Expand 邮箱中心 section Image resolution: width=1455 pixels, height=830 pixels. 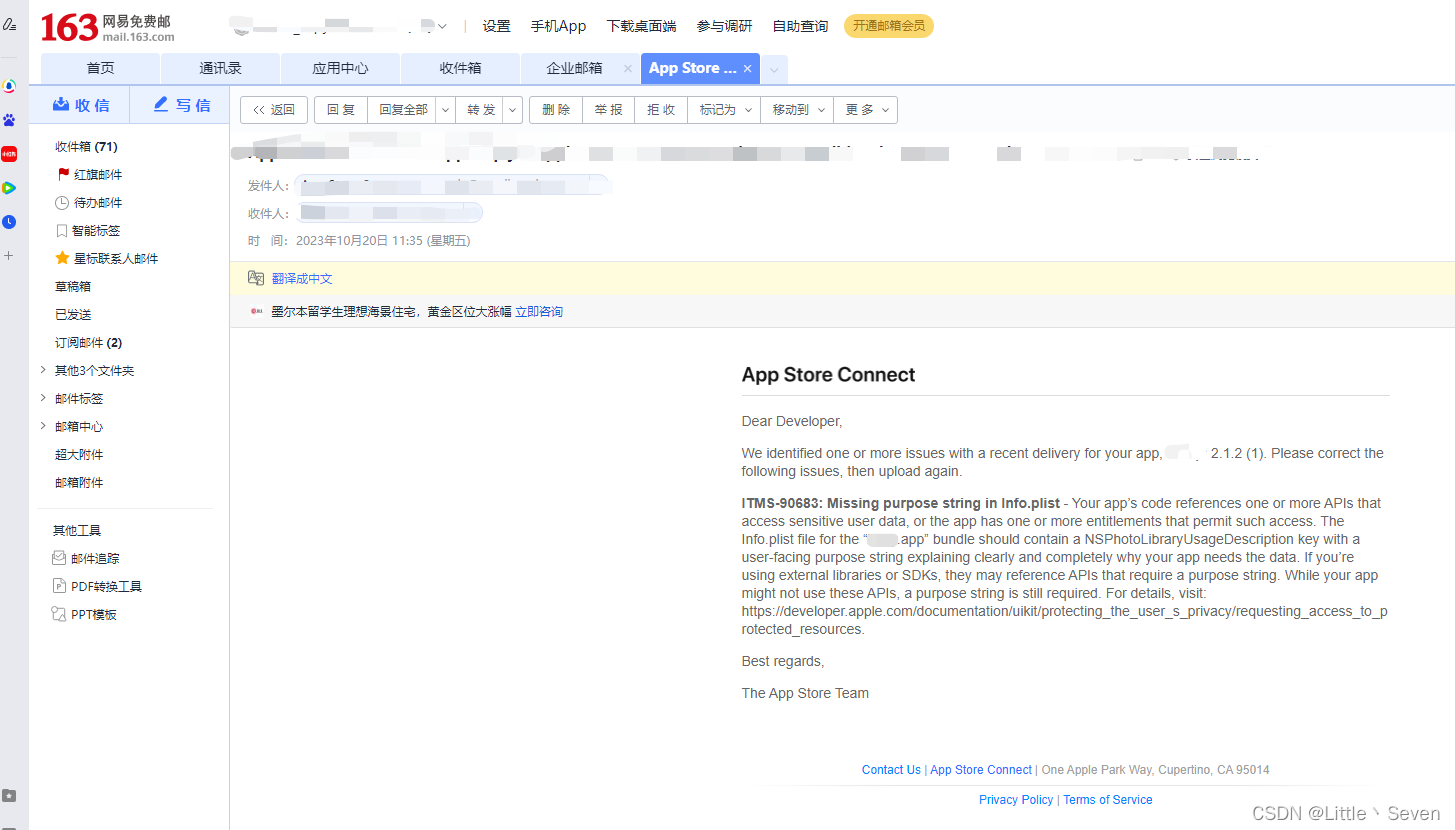43,426
